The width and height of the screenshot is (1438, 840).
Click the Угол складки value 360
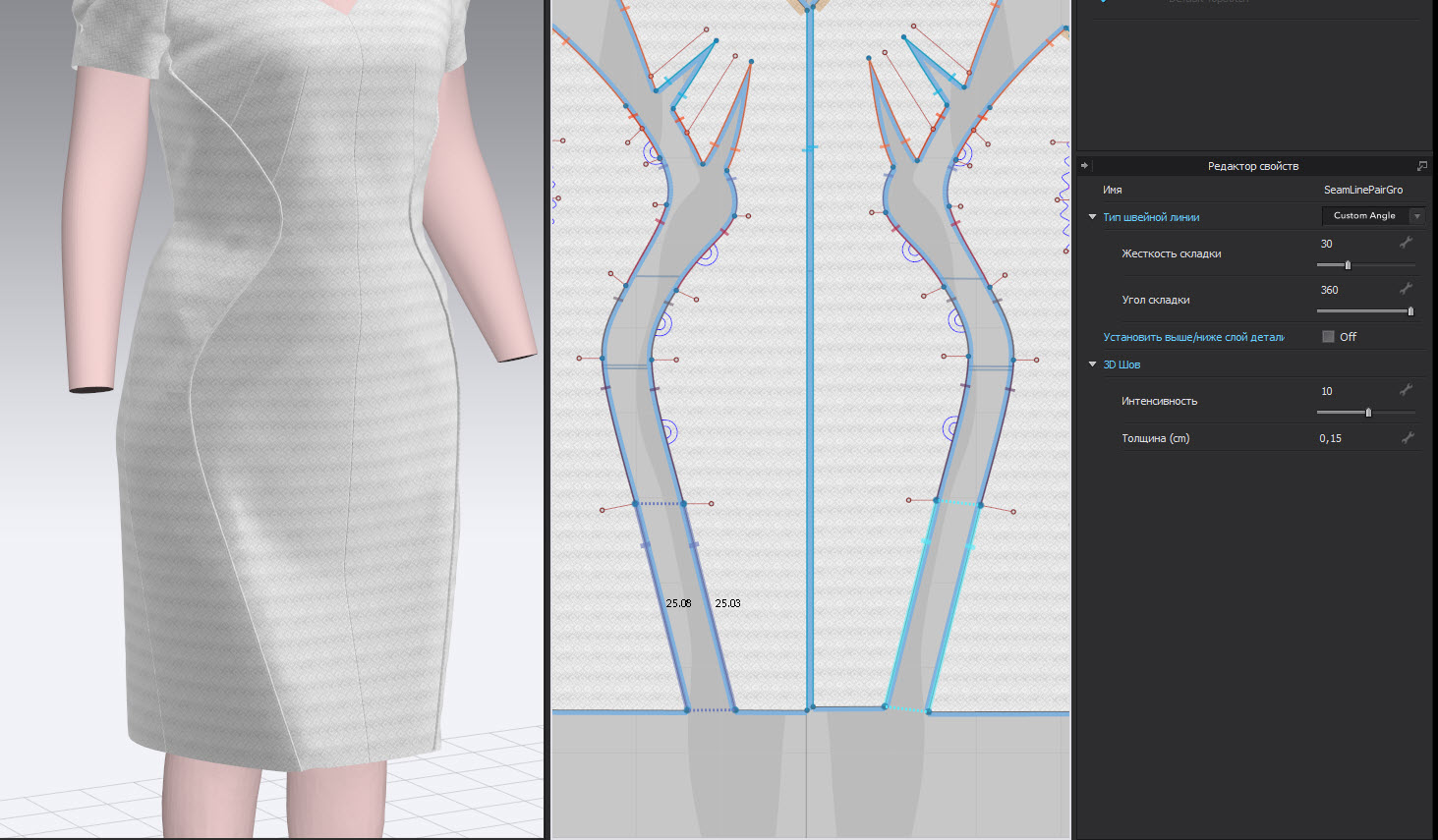point(1329,290)
